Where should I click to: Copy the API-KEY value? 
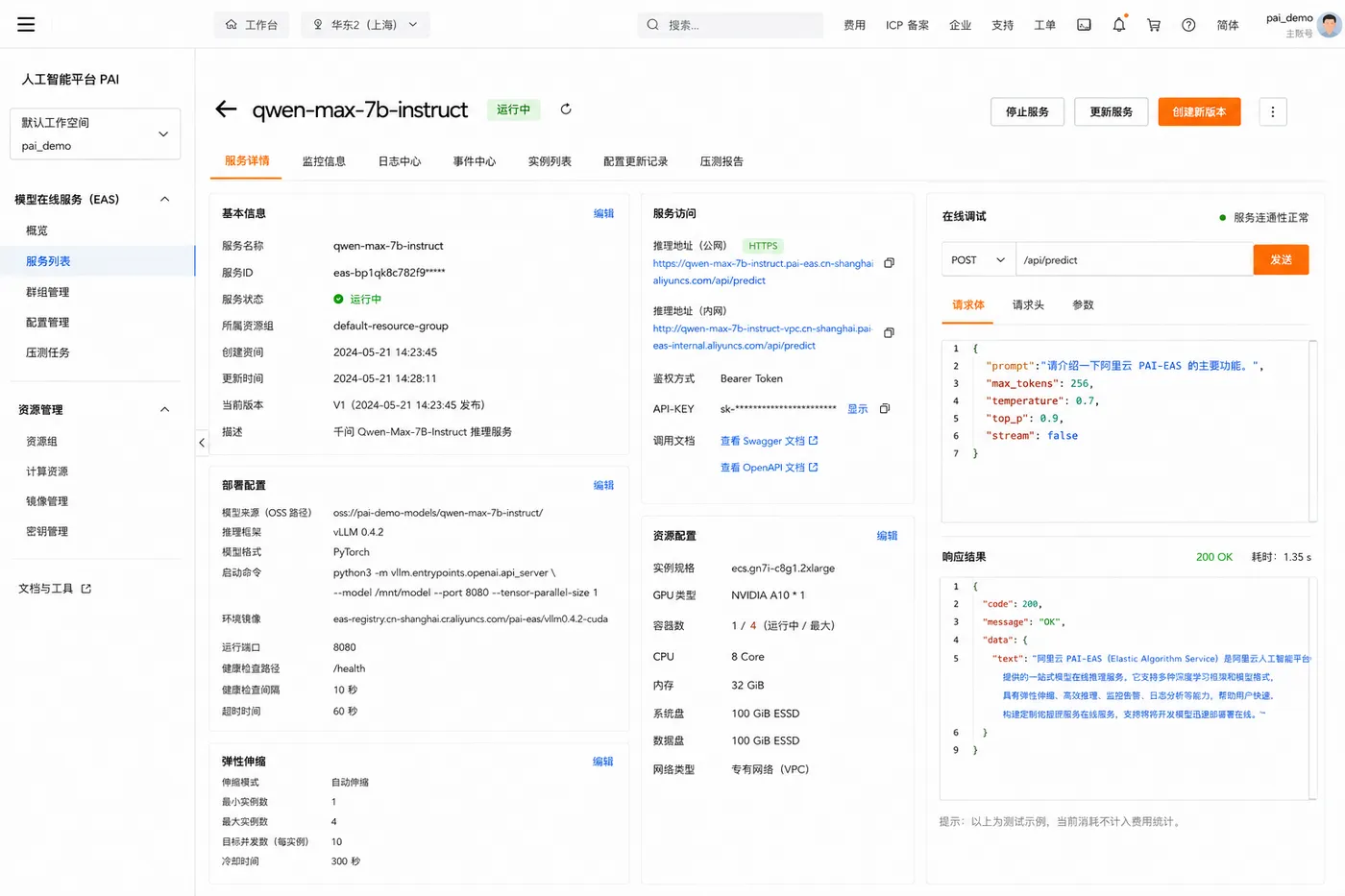(x=885, y=409)
